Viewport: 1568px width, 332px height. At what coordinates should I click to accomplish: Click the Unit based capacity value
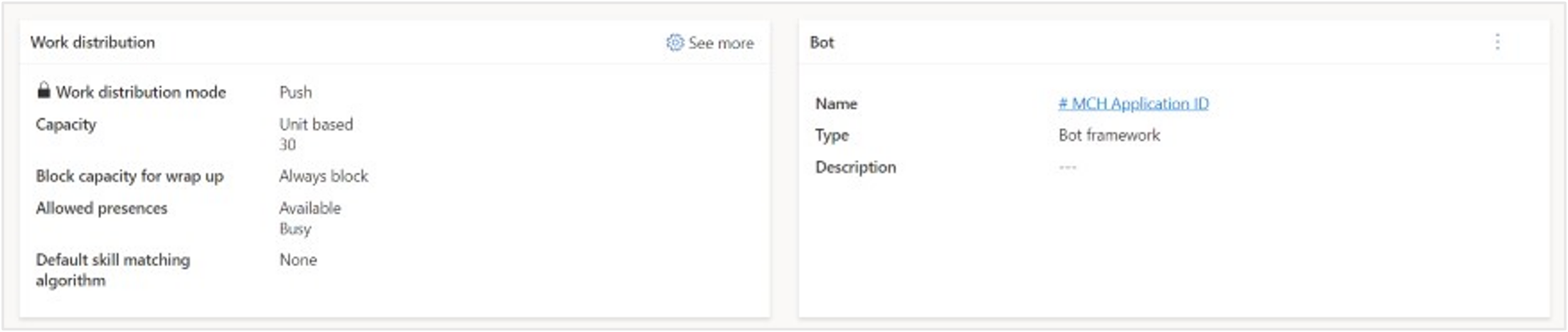pos(316,124)
